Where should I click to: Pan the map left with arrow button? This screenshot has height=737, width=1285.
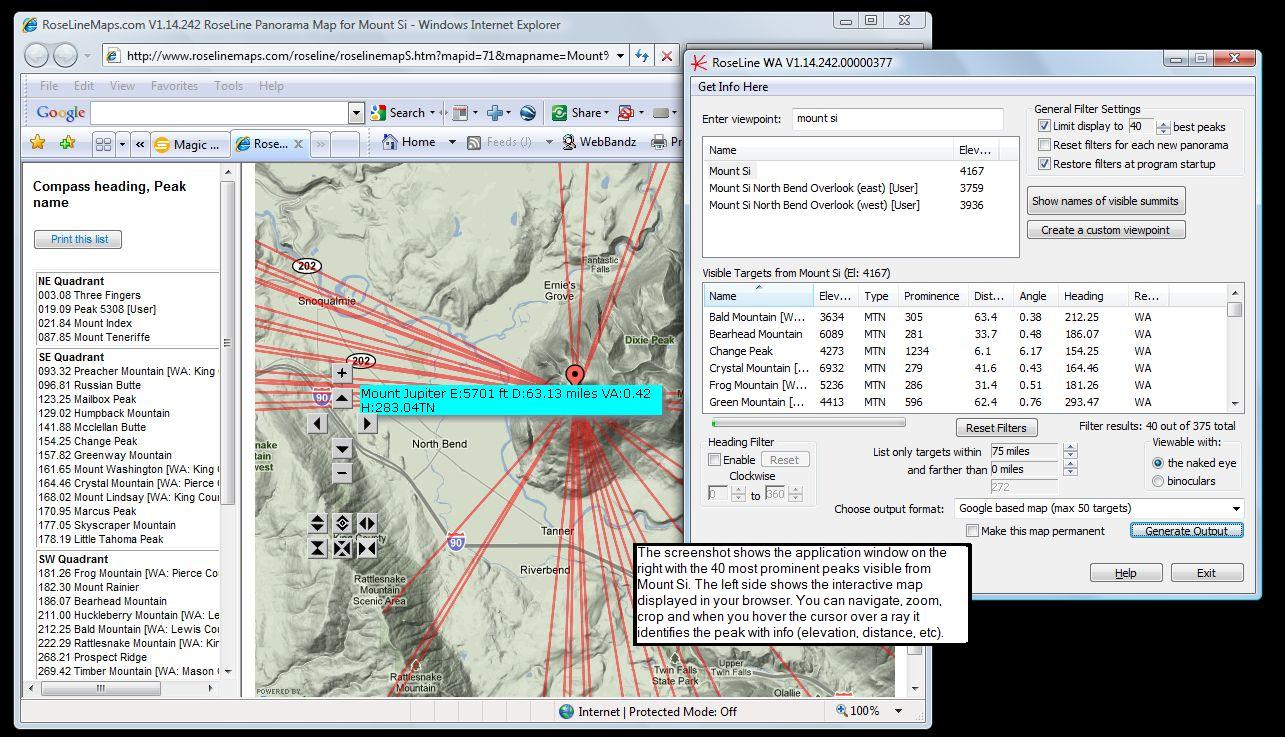point(317,423)
